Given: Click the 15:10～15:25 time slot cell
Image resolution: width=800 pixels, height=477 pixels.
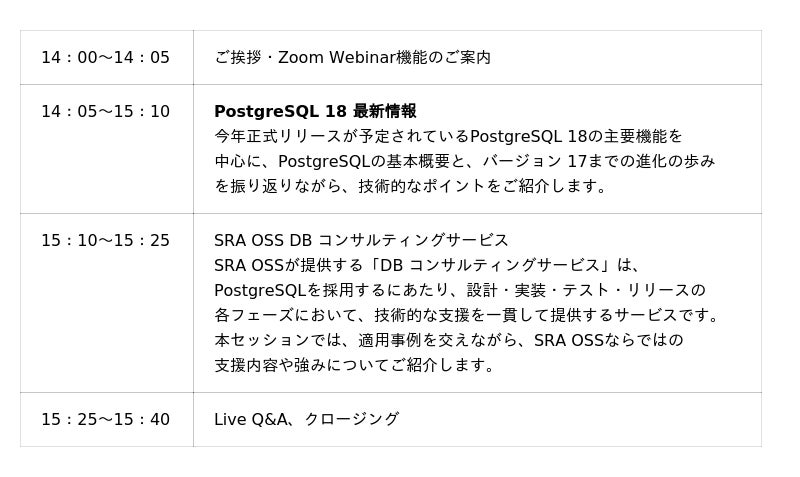Looking at the screenshot, I should click(x=105, y=240).
